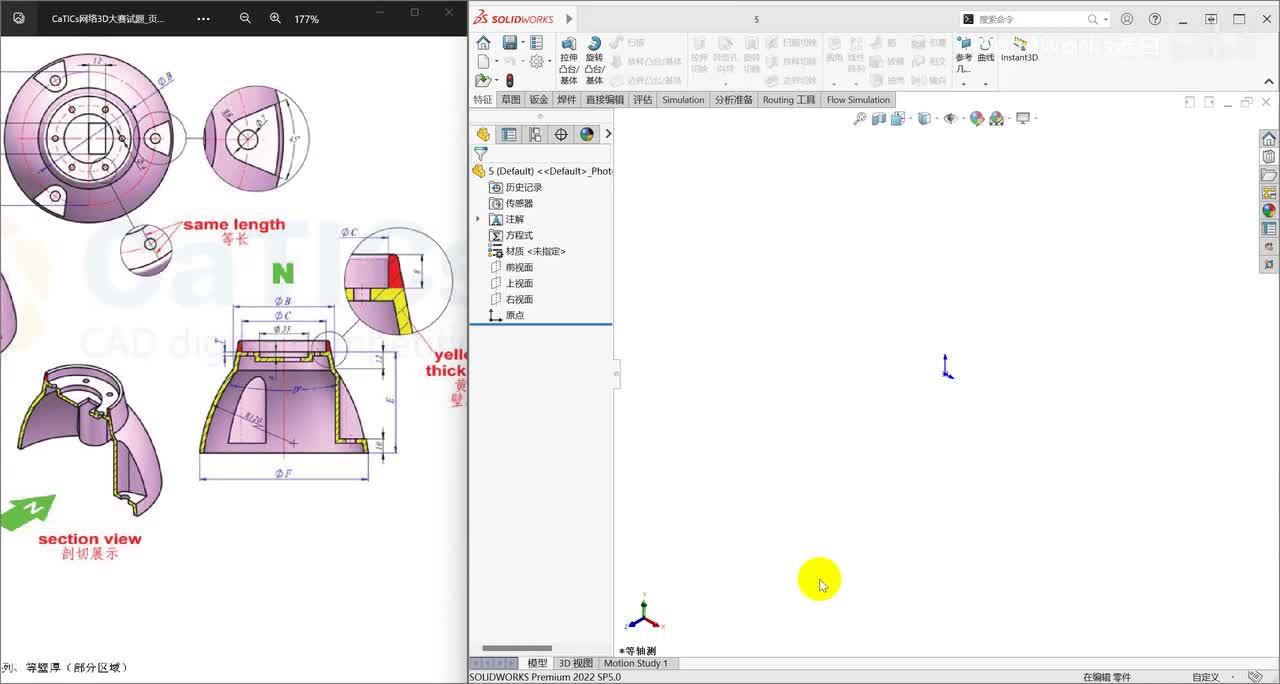
Task: Open the Custom Properties task pane icon
Action: 1269,229
